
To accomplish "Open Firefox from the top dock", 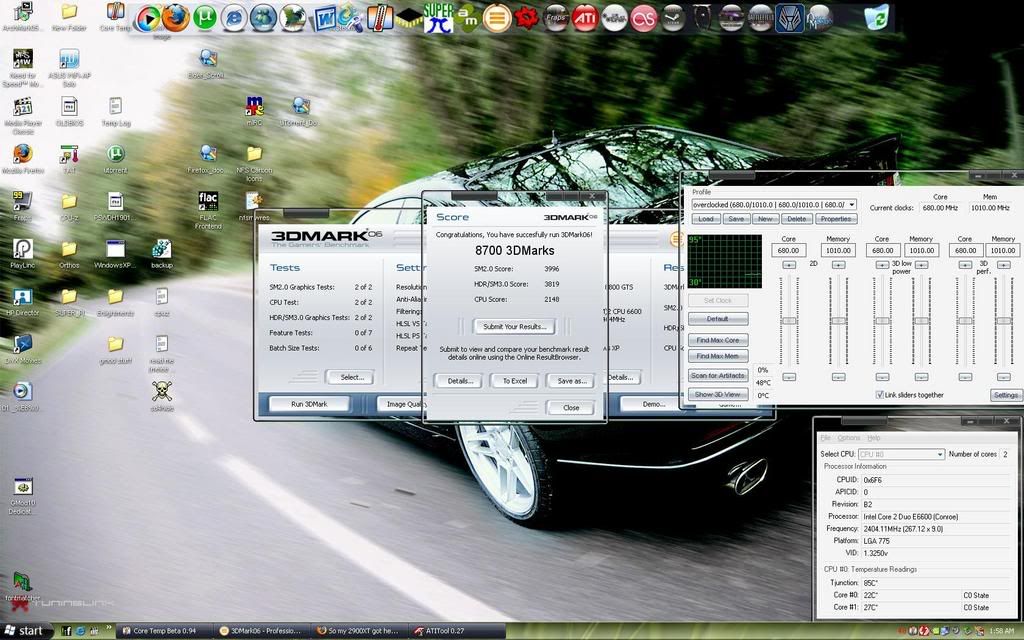I will pyautogui.click(x=176, y=18).
